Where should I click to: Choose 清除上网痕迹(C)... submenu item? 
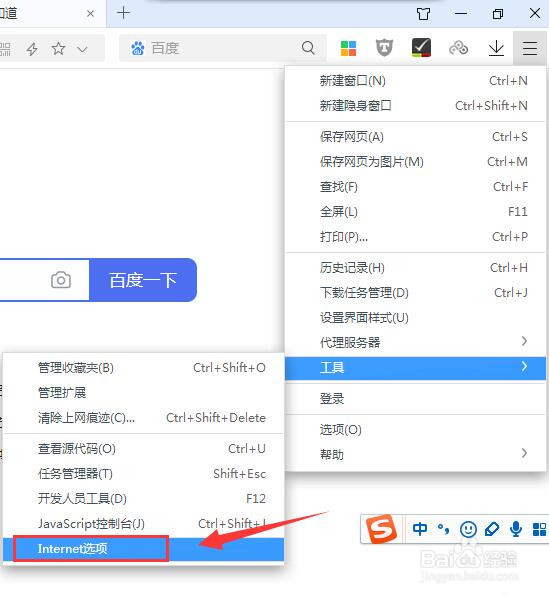point(143,418)
